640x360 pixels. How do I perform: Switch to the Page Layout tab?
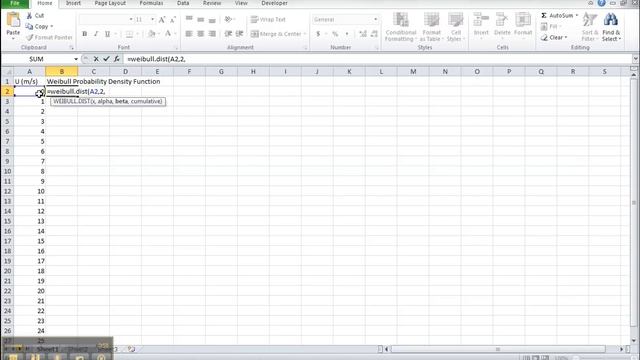(x=110, y=3)
